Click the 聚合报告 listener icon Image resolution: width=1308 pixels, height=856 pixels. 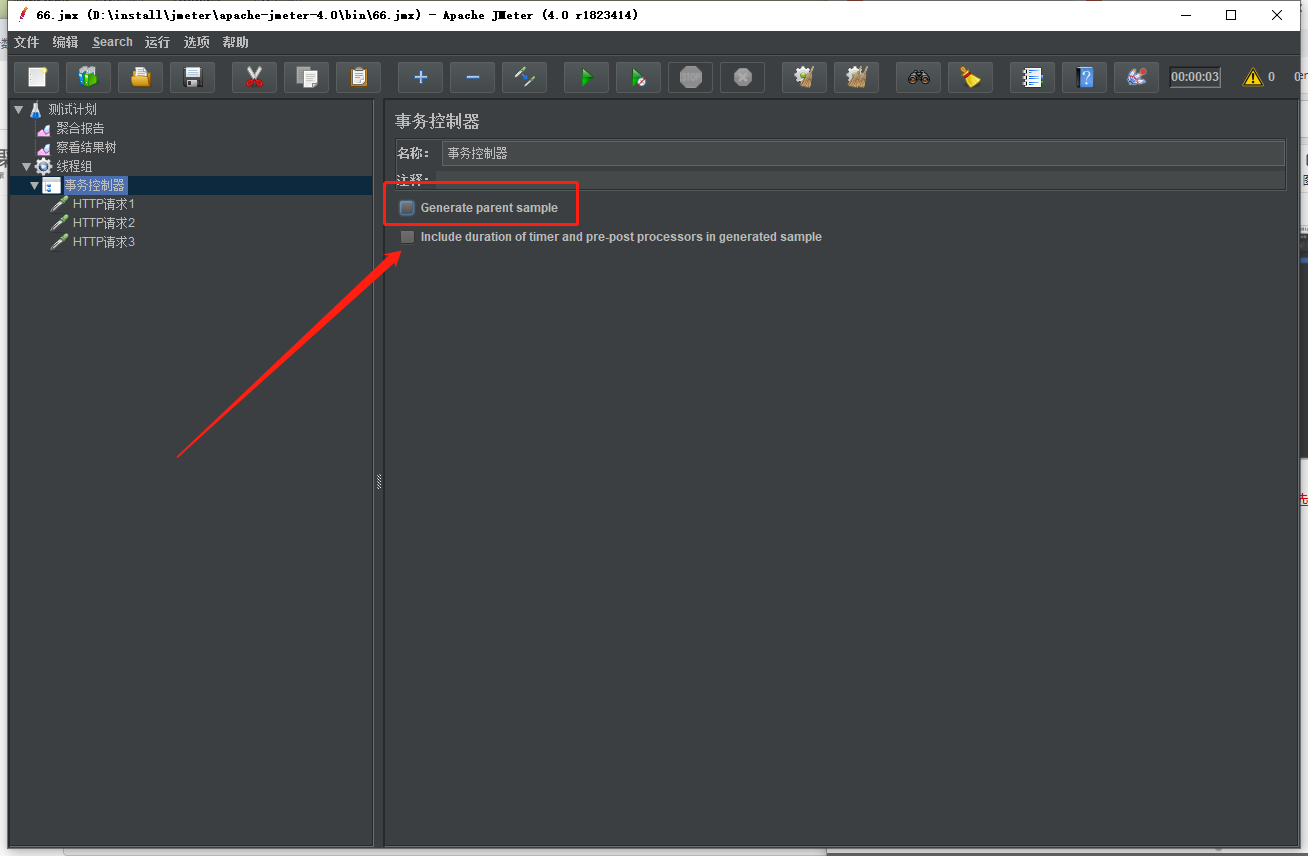pos(43,129)
